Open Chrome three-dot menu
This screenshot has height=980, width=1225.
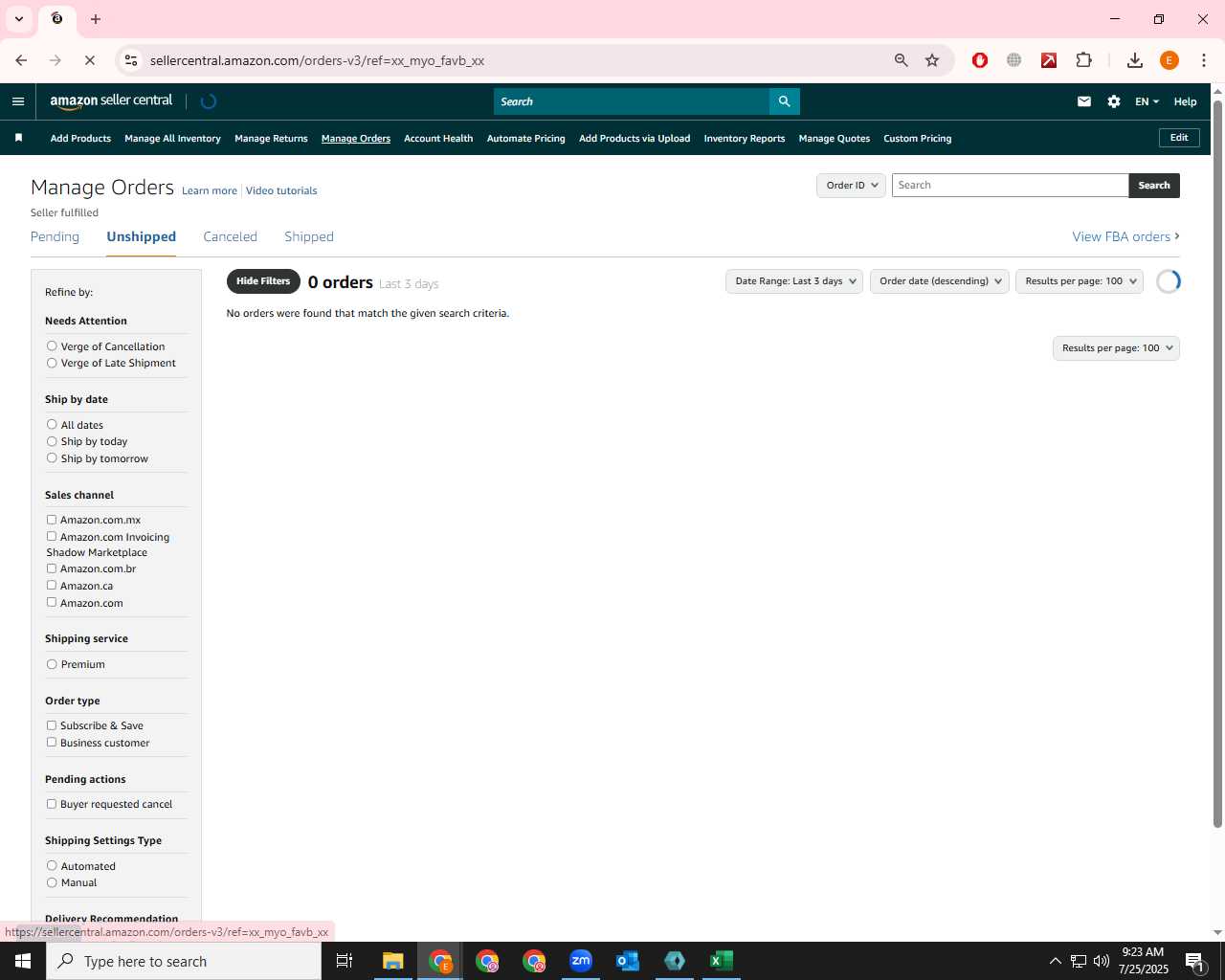pyautogui.click(x=1204, y=60)
